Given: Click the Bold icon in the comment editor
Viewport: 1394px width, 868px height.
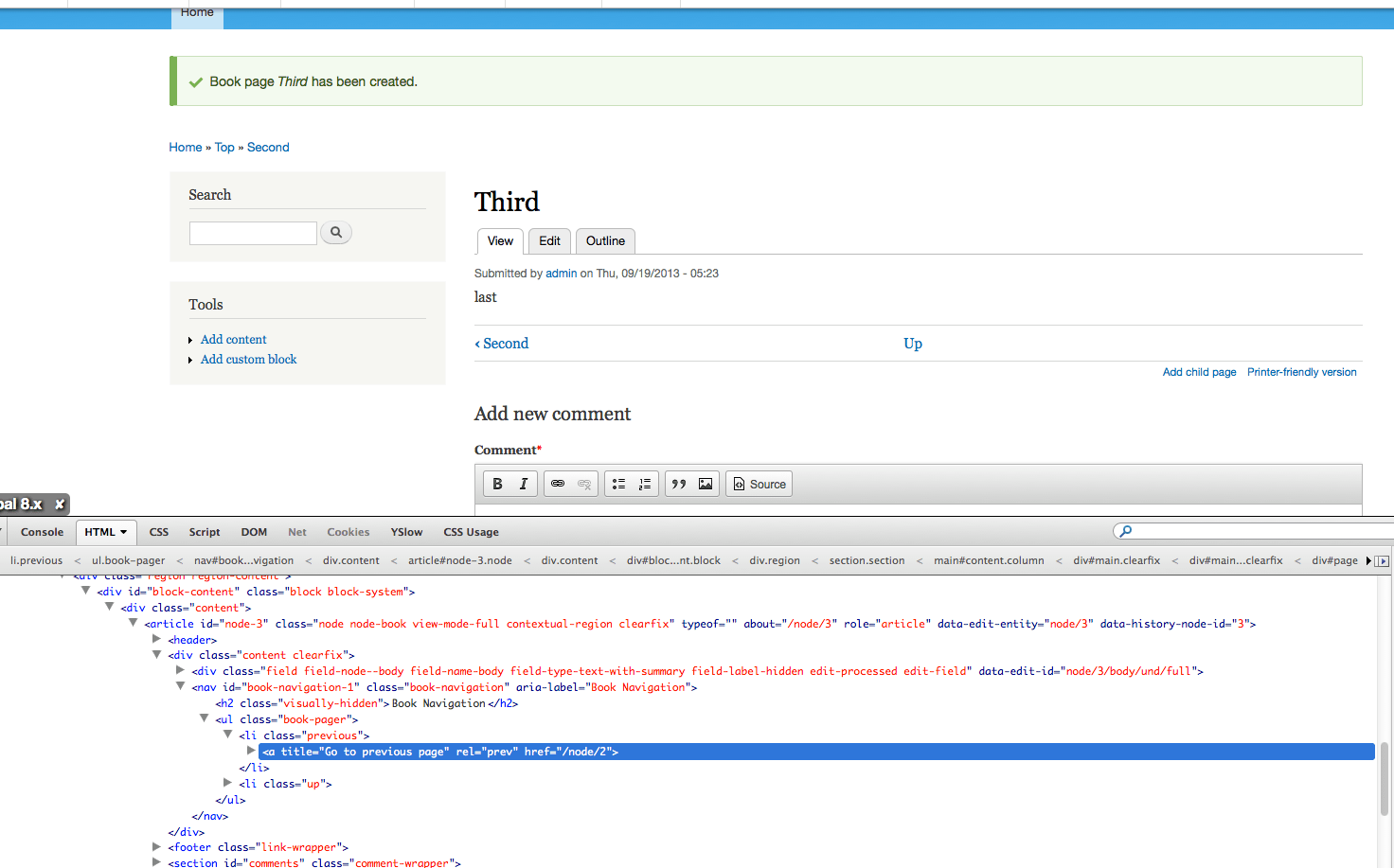Looking at the screenshot, I should point(497,484).
